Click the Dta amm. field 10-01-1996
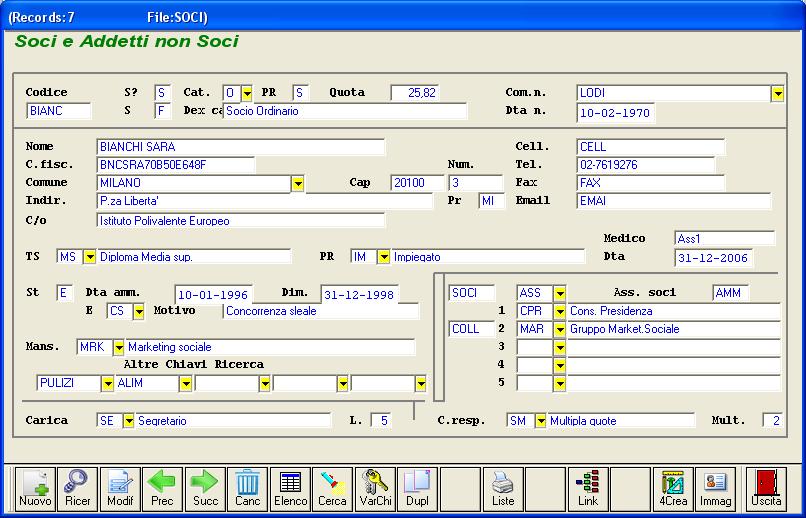This screenshot has width=806, height=518. click(x=213, y=295)
